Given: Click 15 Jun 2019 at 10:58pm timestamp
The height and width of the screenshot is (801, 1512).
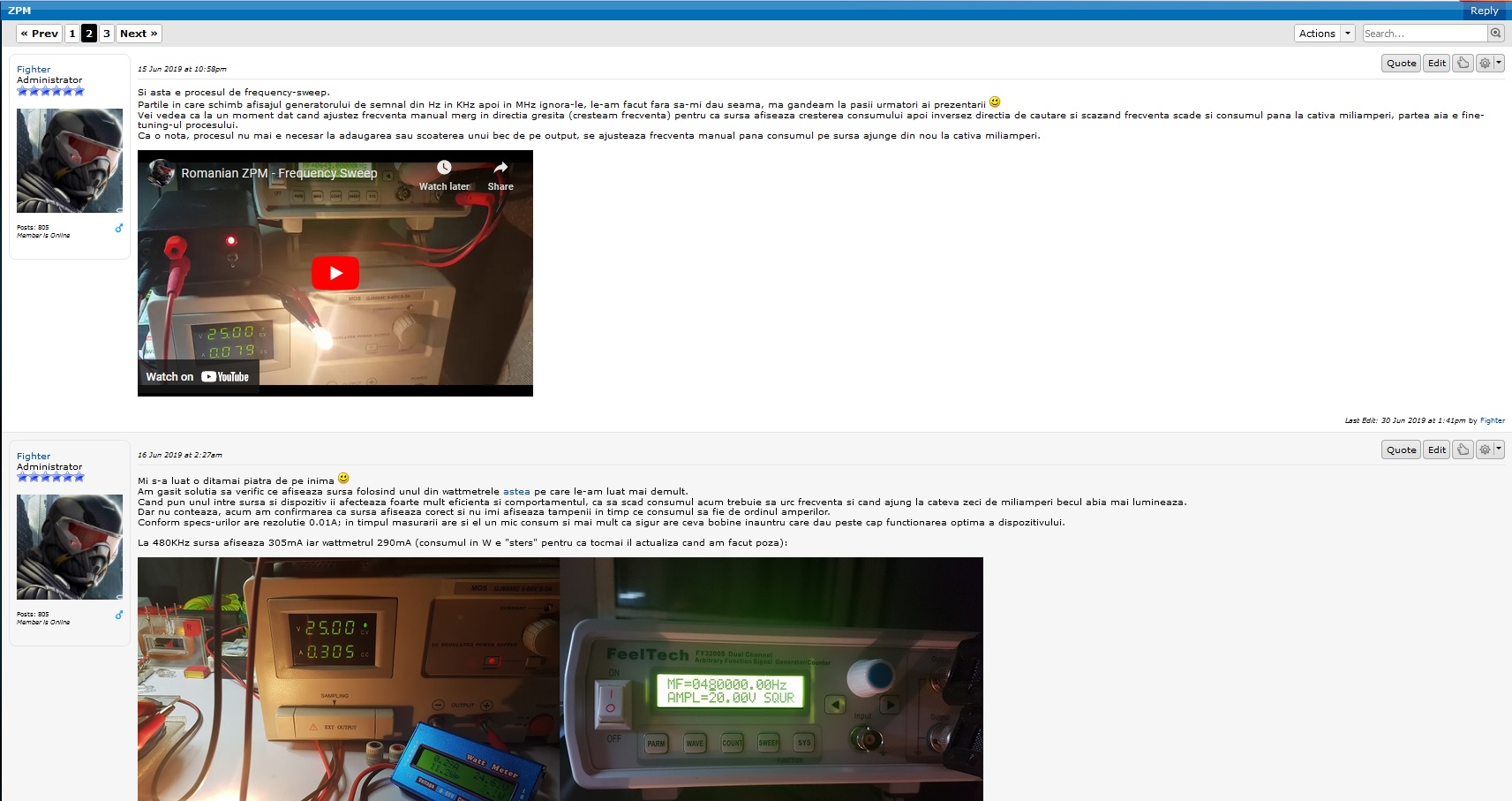Looking at the screenshot, I should pos(182,69).
